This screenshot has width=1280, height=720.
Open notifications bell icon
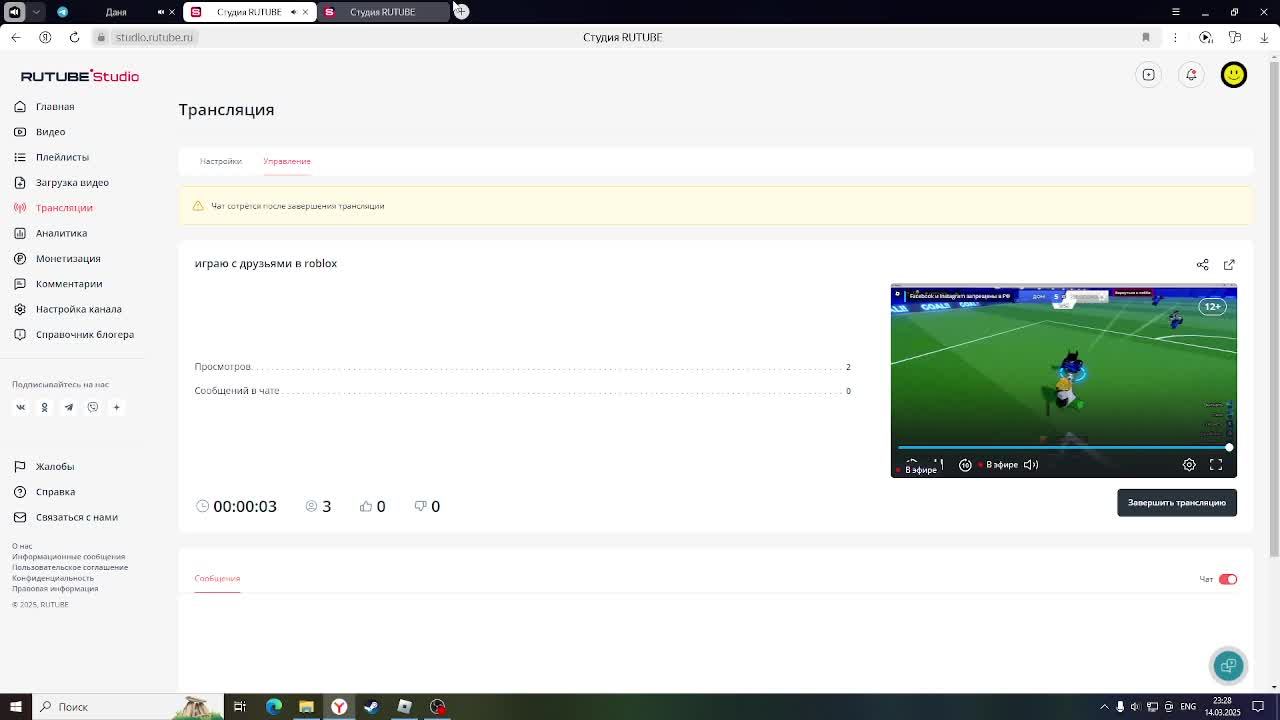(x=1191, y=74)
